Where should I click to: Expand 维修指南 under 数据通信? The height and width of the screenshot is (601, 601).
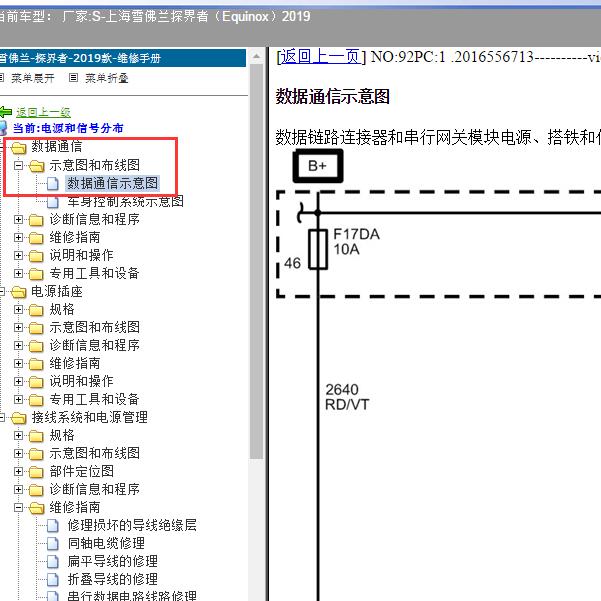tap(18, 238)
